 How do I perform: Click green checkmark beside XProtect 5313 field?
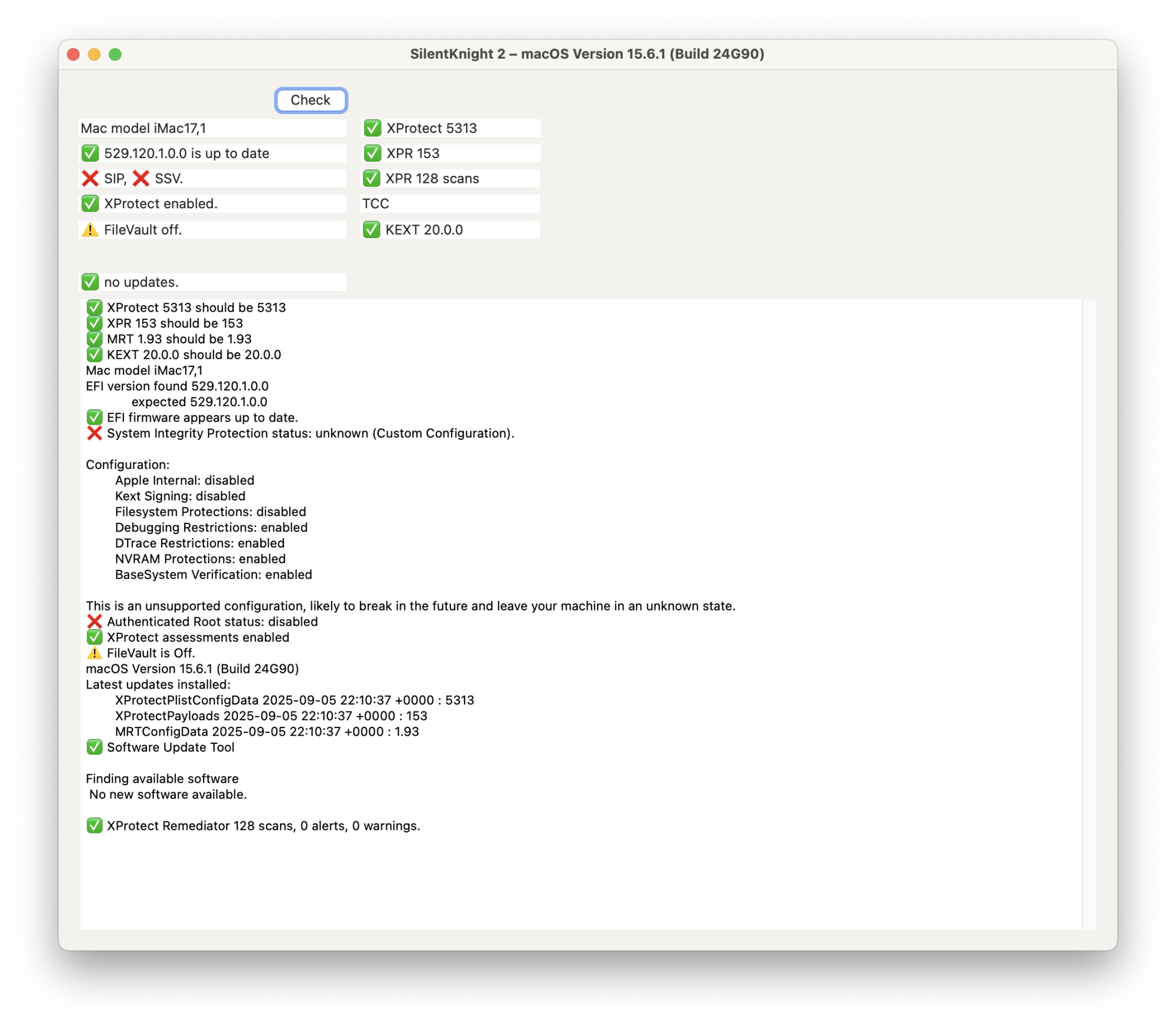(372, 128)
